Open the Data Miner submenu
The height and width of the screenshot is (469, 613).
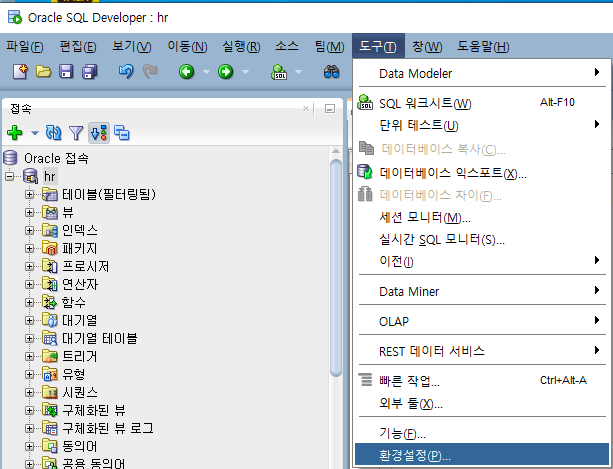tap(482, 291)
